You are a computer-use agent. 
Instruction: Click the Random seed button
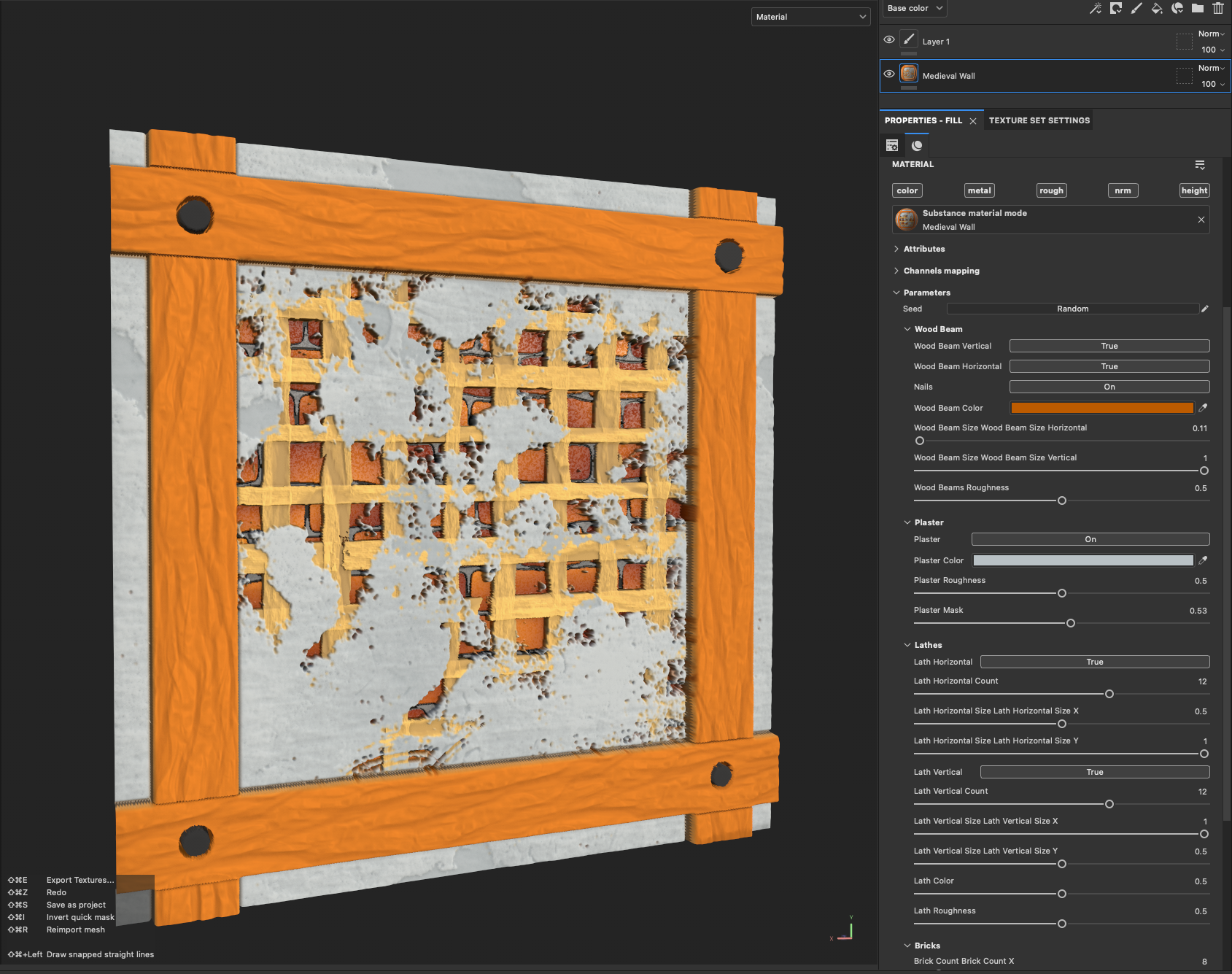(x=1072, y=309)
